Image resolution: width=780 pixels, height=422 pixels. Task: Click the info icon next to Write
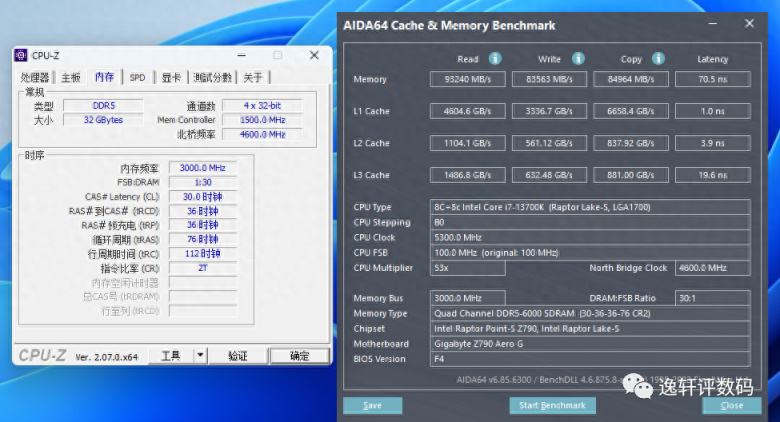pyautogui.click(x=578, y=59)
